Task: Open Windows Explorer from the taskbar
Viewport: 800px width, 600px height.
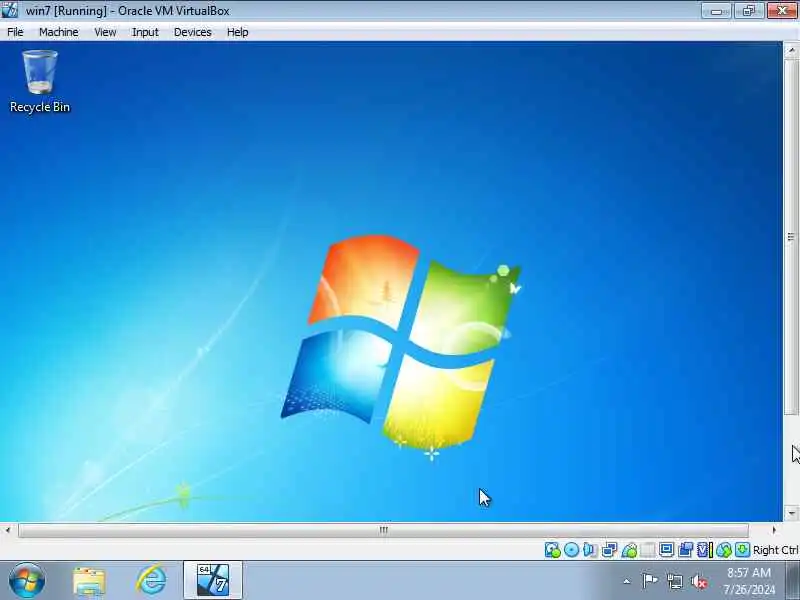Action: click(x=89, y=581)
